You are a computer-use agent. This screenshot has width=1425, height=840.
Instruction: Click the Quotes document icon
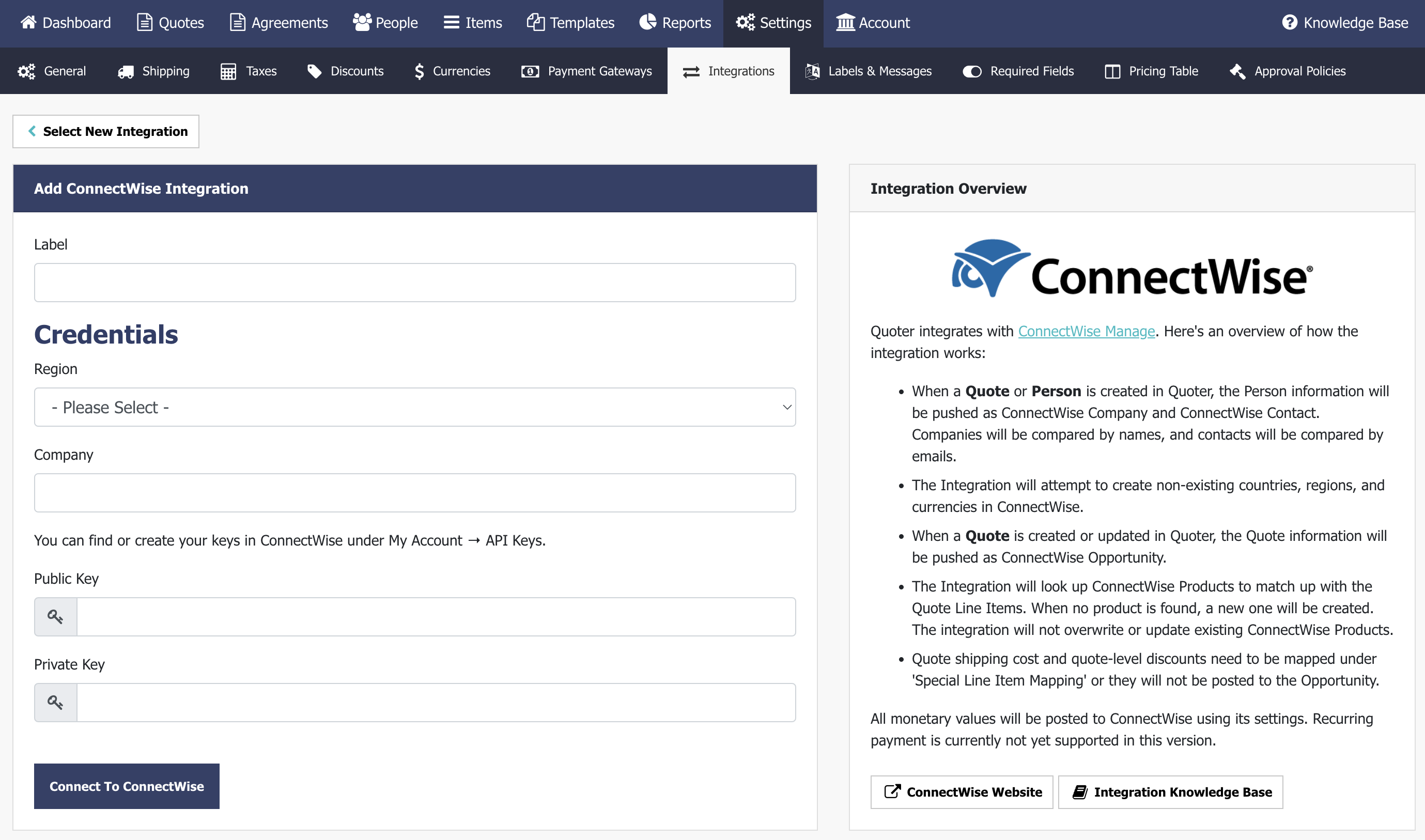click(145, 23)
